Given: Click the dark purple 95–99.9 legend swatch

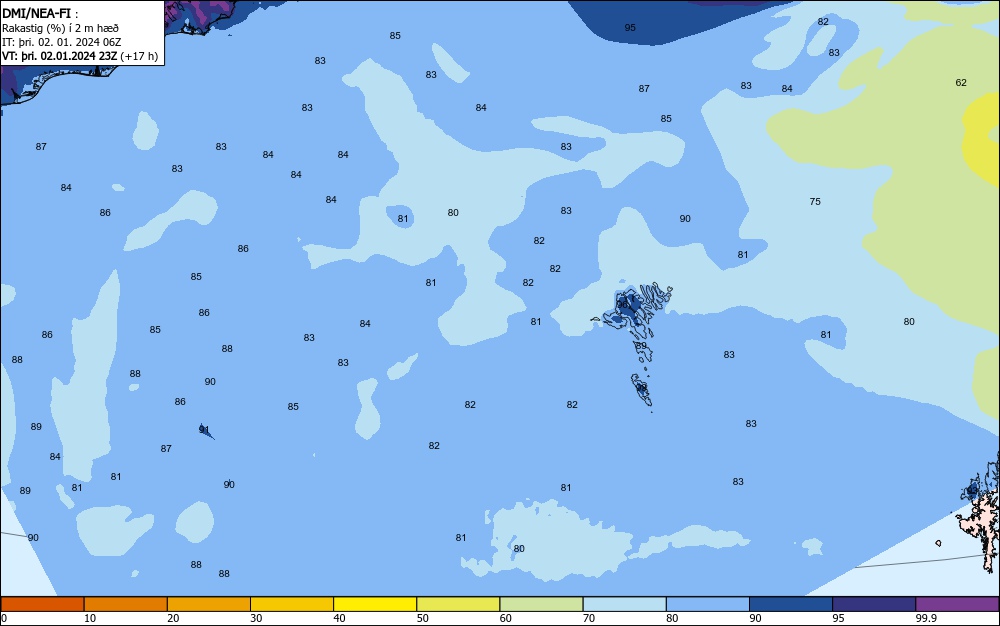Looking at the screenshot, I should click(874, 604).
